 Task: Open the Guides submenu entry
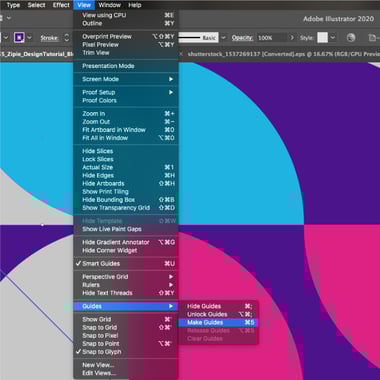pyautogui.click(x=126, y=306)
